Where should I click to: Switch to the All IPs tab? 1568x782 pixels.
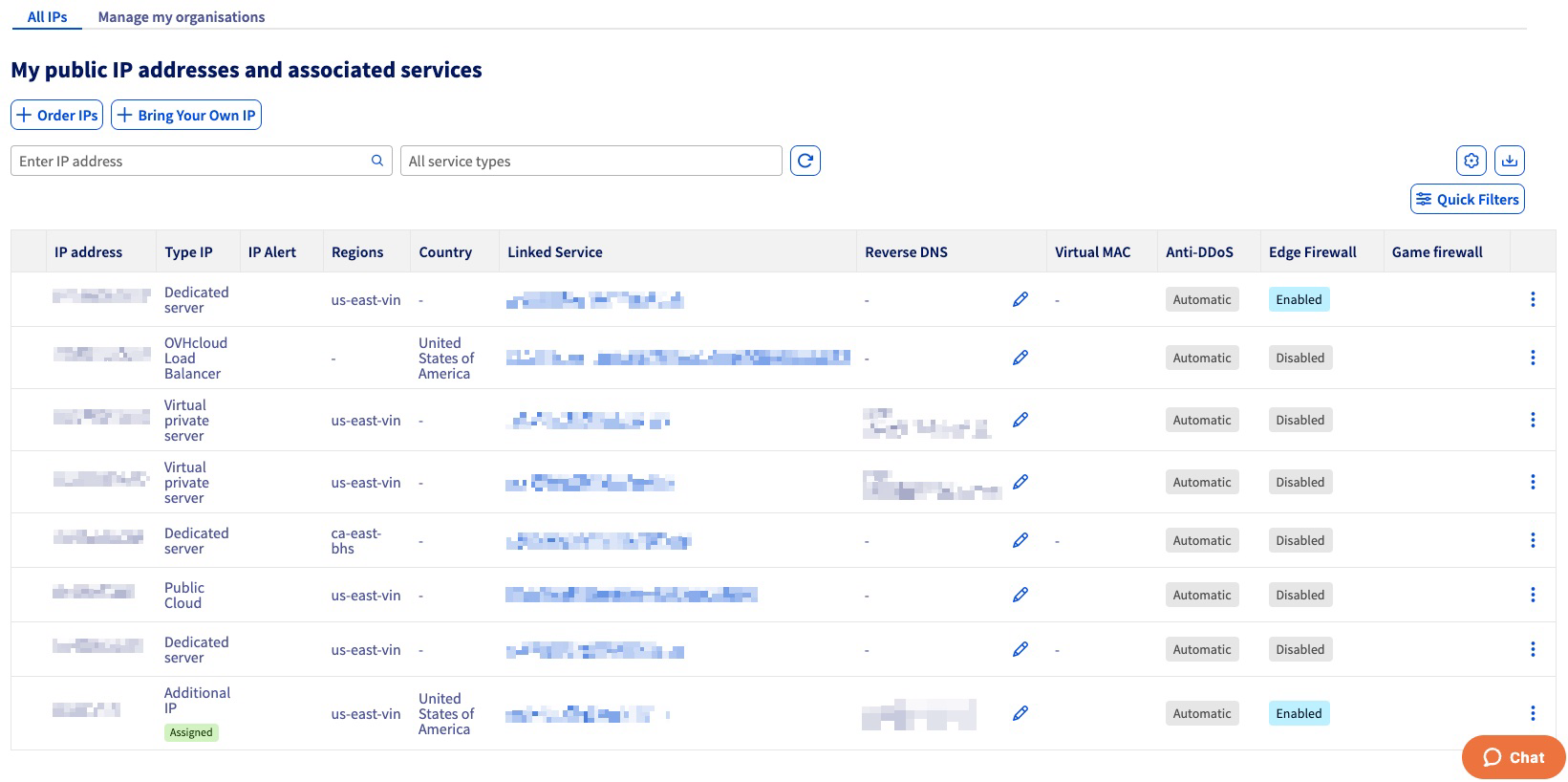(47, 16)
